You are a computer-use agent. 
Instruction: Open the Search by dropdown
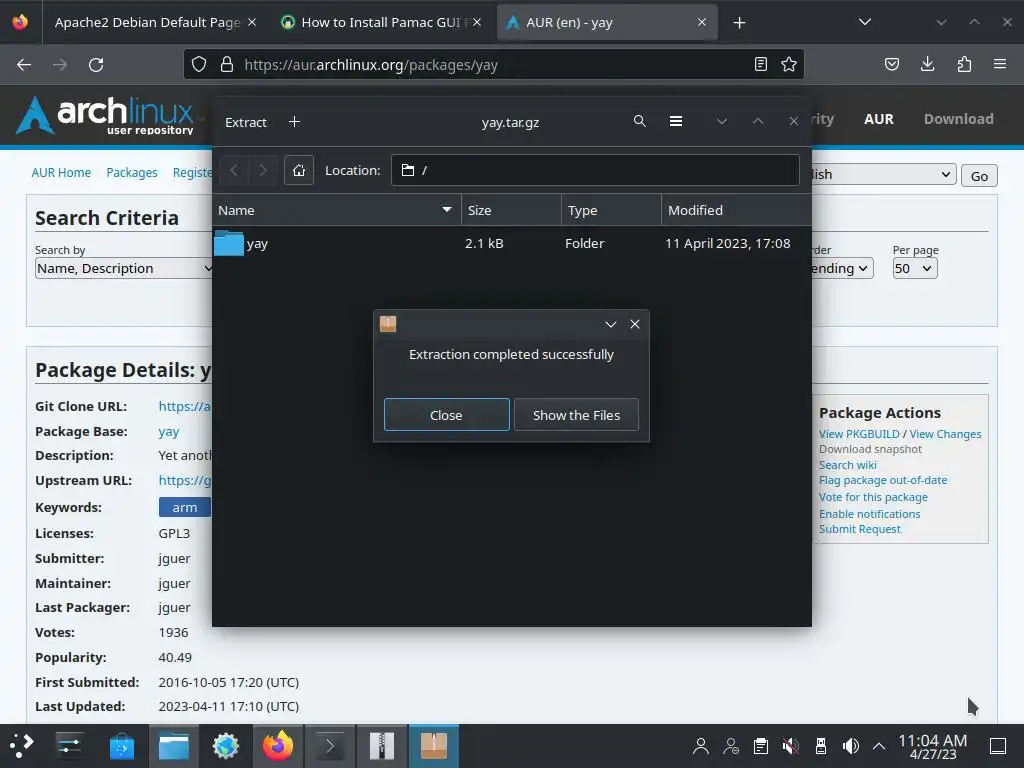coord(124,268)
